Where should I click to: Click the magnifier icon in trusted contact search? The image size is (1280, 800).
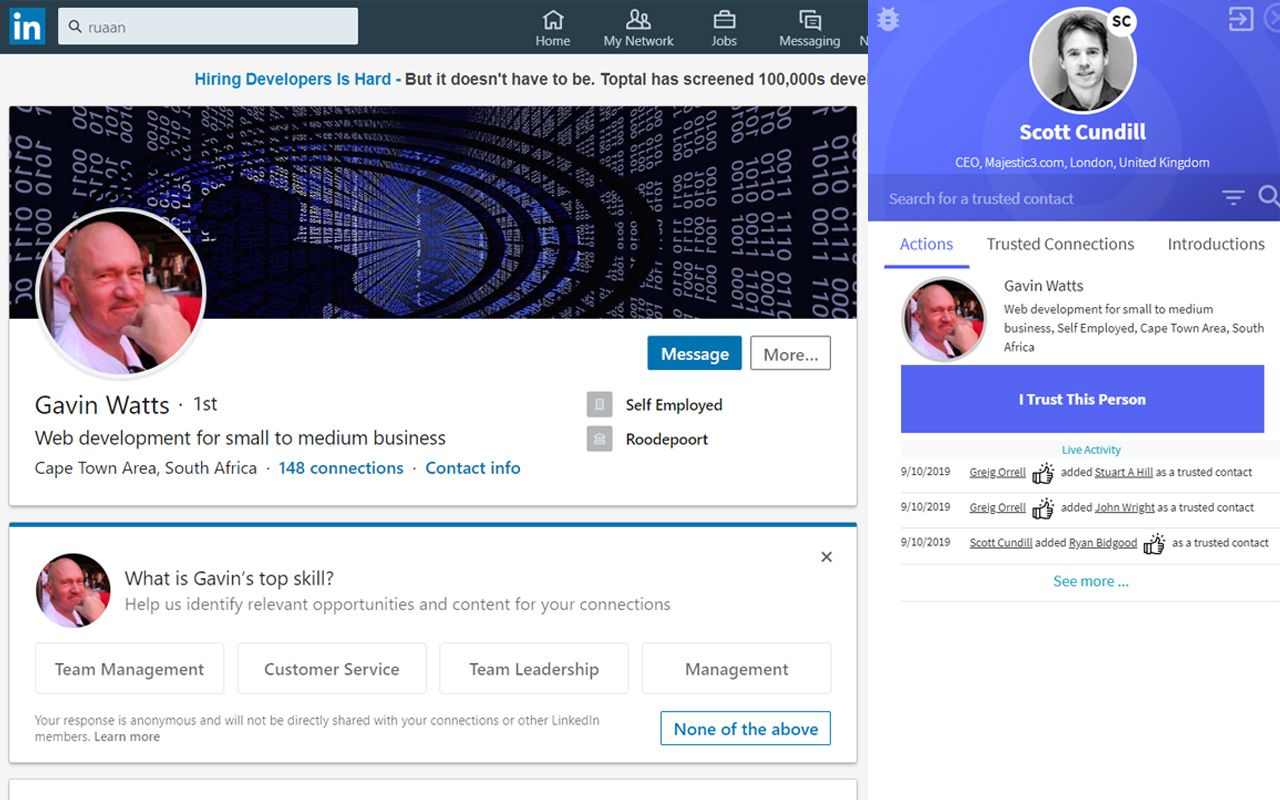[x=1268, y=197]
